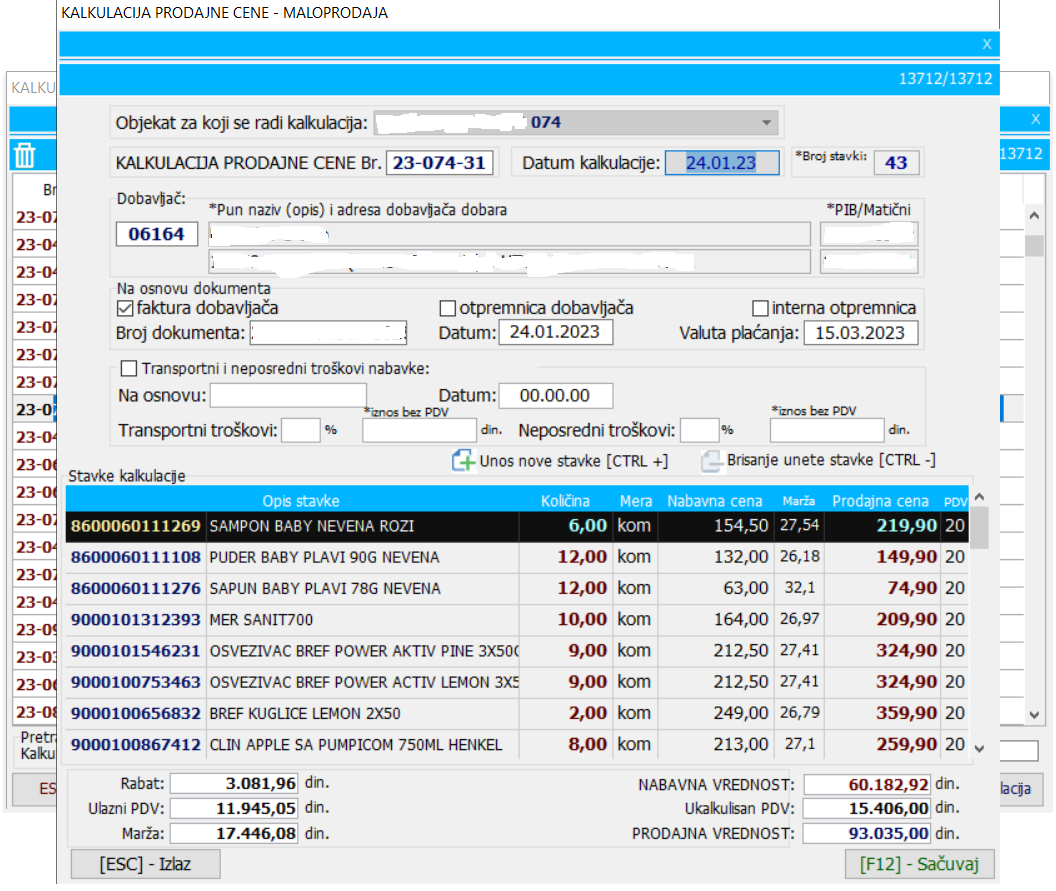Viewport: 1056px width, 891px height.
Task: Click the Marža total 17.446,08
Action: (233, 834)
